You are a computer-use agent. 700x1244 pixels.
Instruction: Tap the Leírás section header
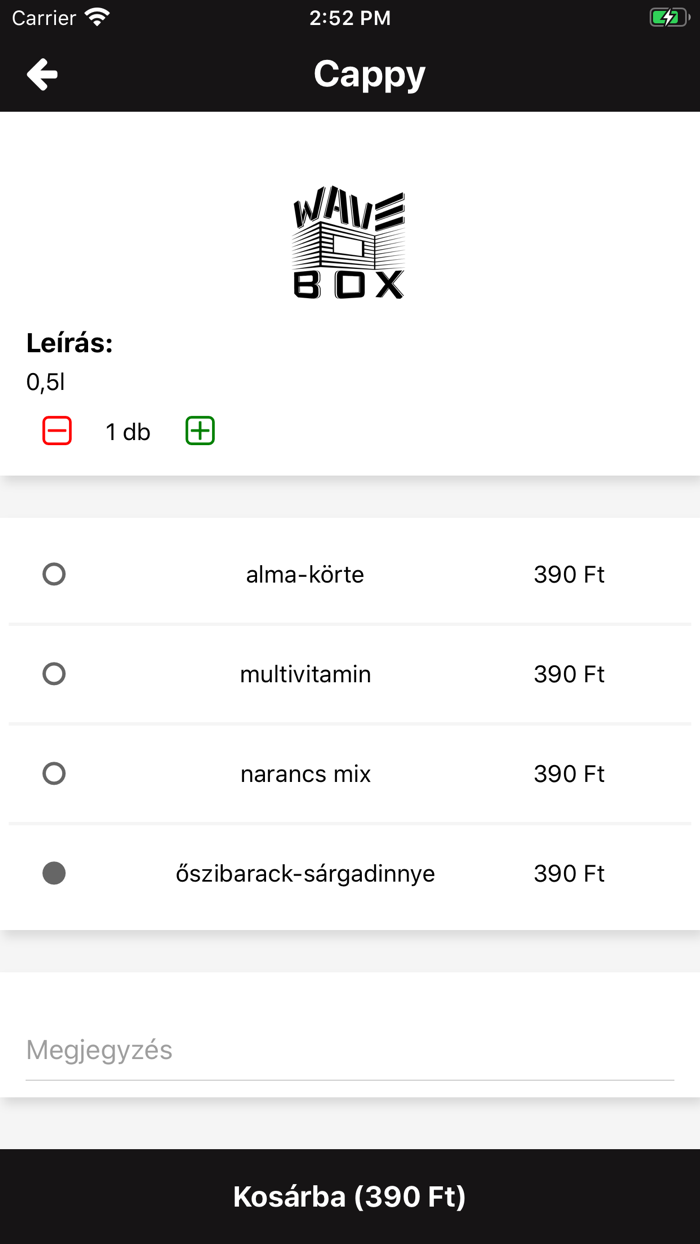[70, 342]
